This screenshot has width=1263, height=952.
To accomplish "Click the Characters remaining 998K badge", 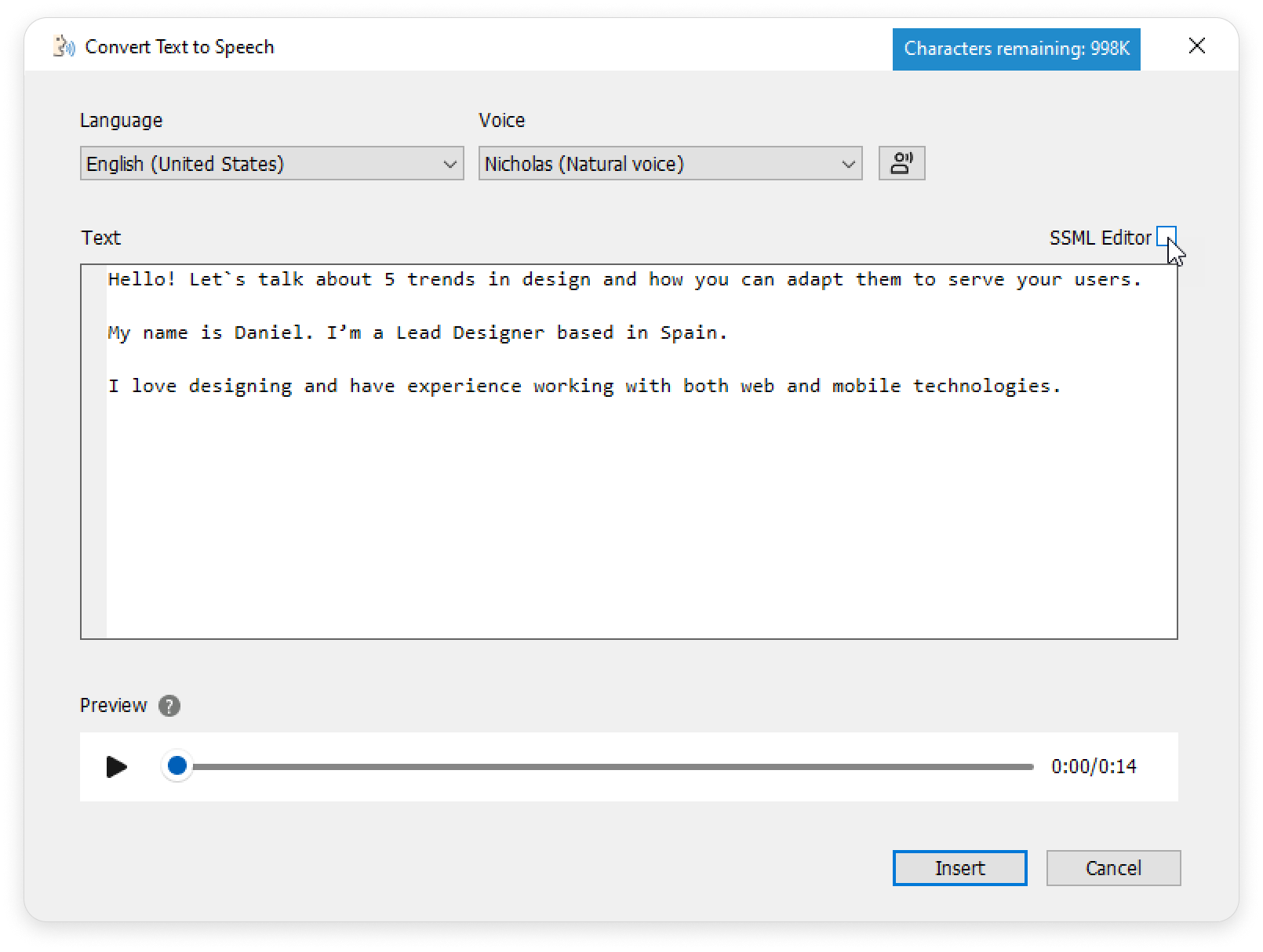I will pos(1016,49).
